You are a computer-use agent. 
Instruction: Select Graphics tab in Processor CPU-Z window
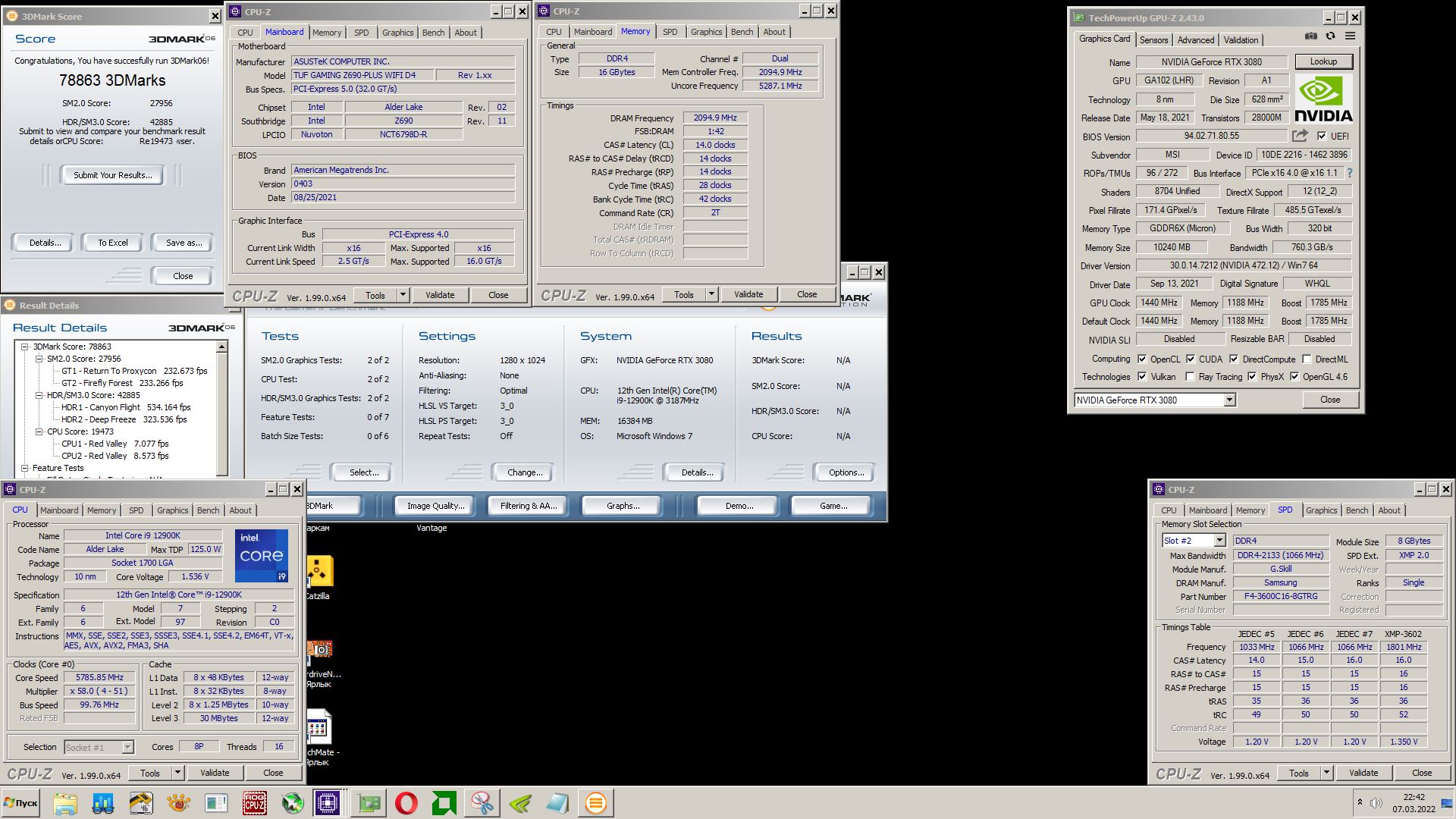pos(172,510)
